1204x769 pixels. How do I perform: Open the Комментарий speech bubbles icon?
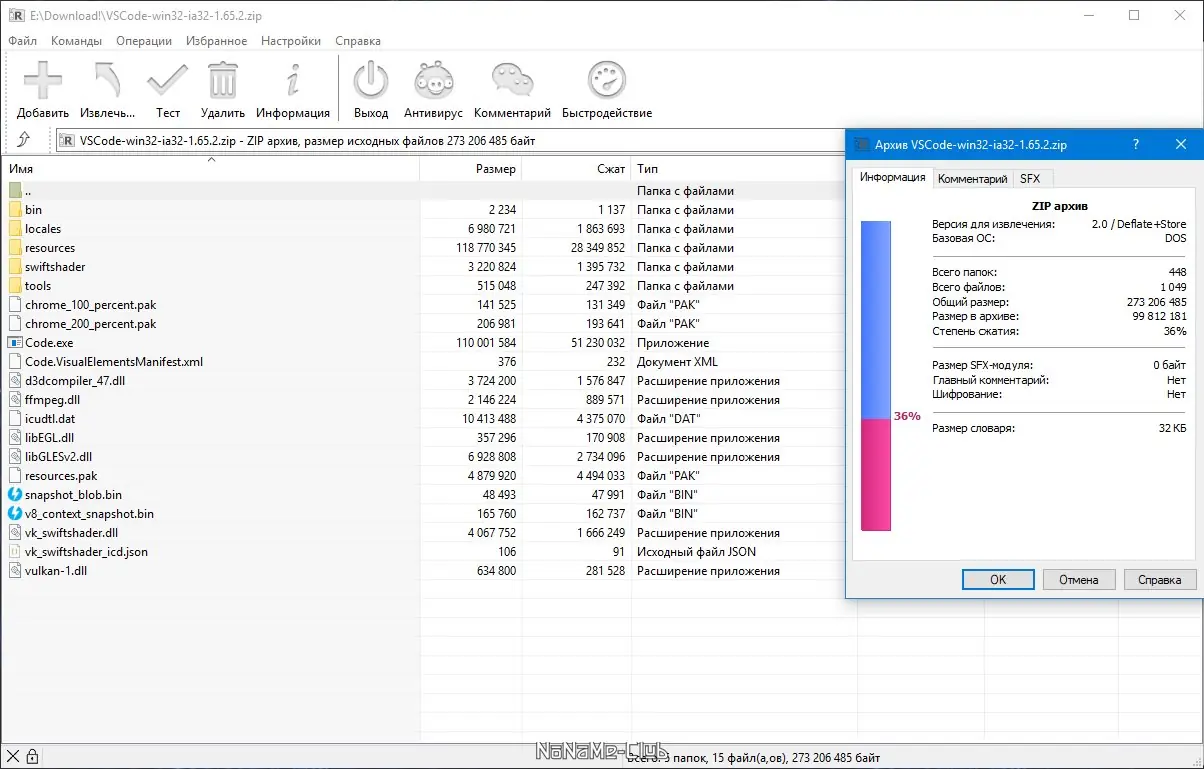(x=512, y=80)
